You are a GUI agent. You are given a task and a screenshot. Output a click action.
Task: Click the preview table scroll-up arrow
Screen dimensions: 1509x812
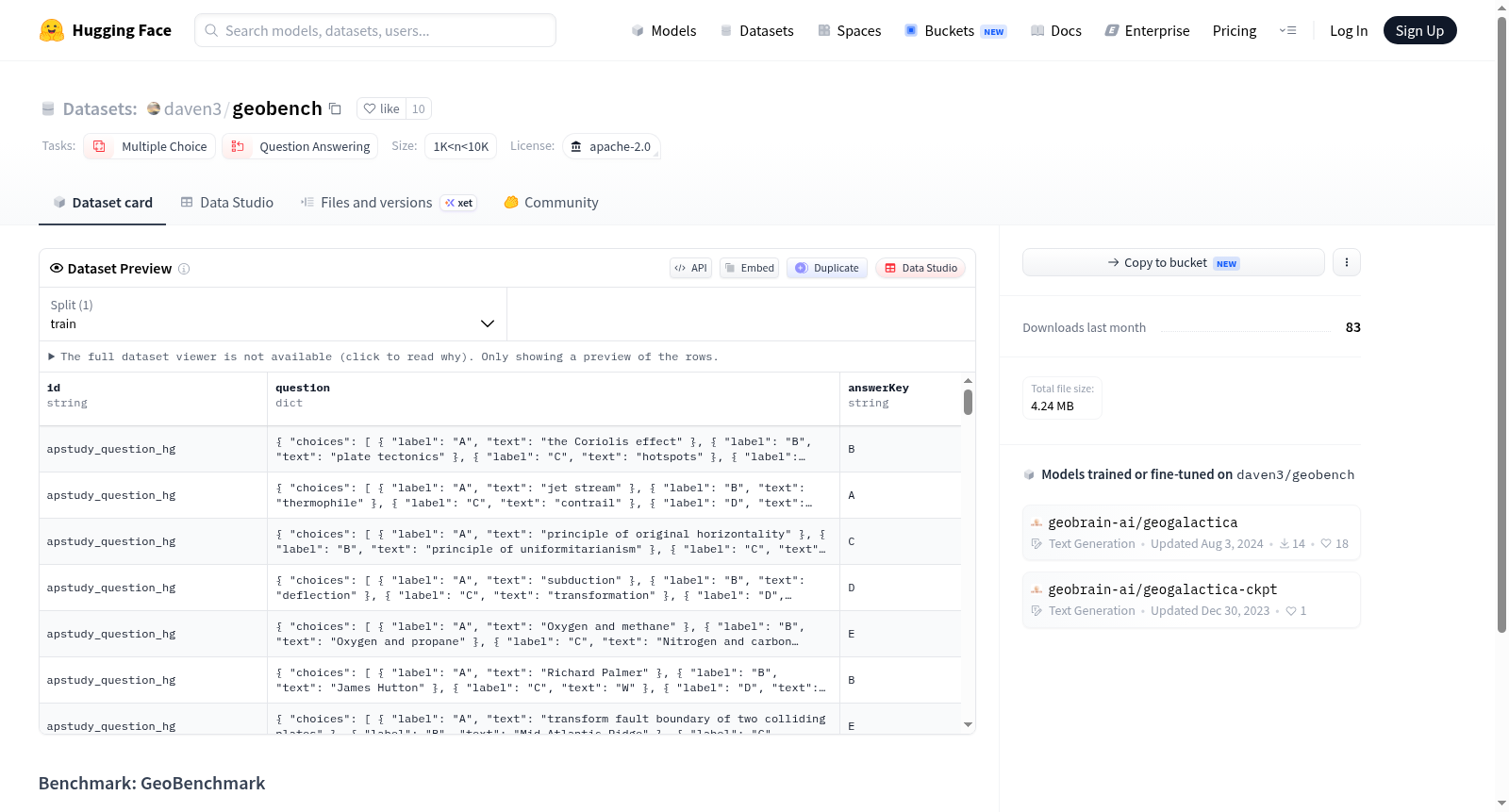tap(968, 380)
